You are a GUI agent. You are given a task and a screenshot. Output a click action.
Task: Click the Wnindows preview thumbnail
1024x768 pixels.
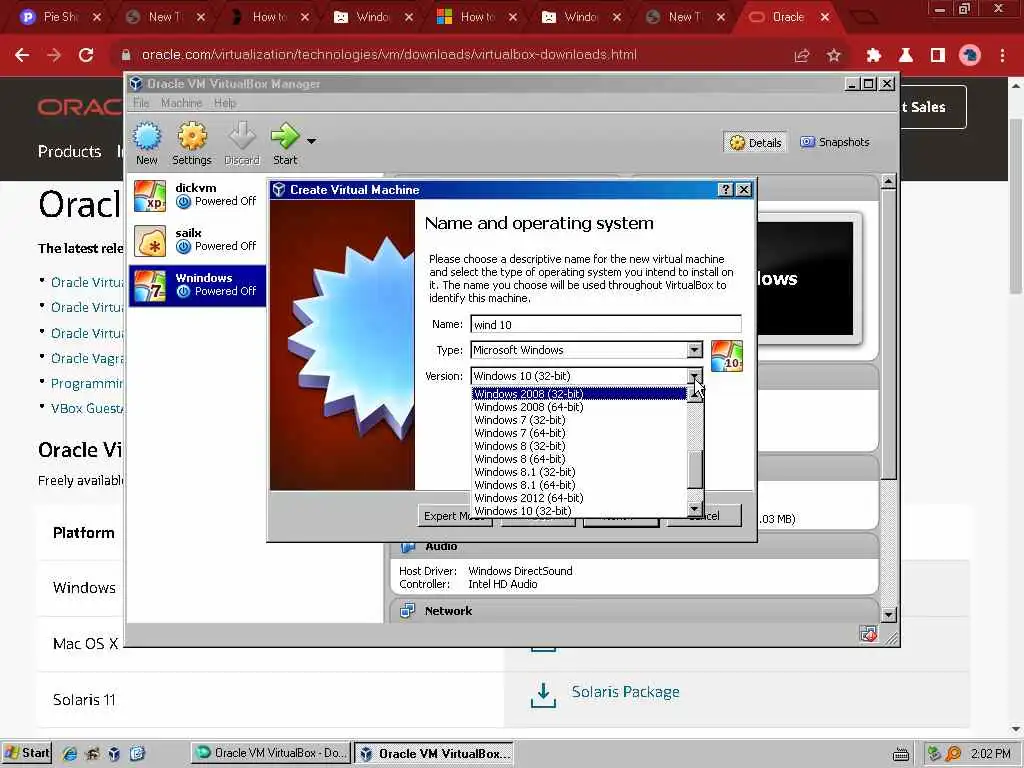click(805, 279)
